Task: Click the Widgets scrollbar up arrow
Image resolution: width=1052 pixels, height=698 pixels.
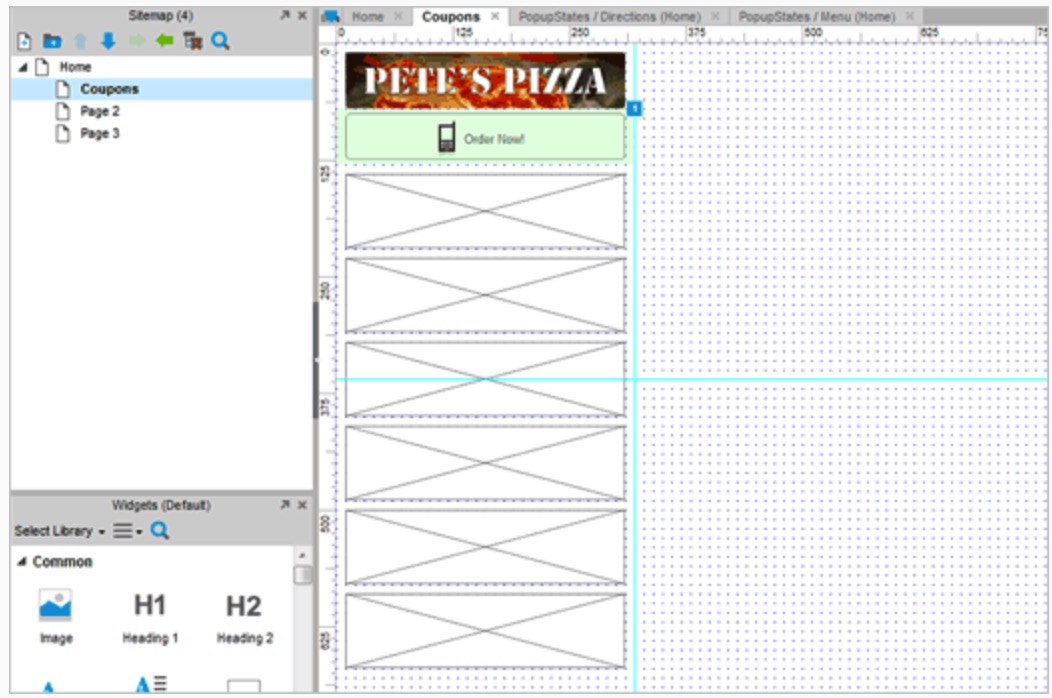Action: [302, 556]
